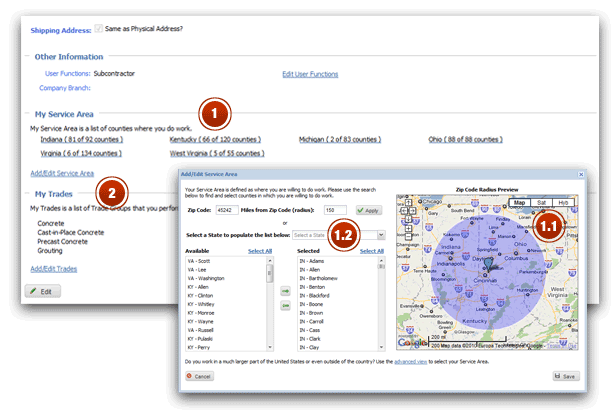Select VA - Scott in Available list
The image size is (616, 413).
click(x=226, y=261)
